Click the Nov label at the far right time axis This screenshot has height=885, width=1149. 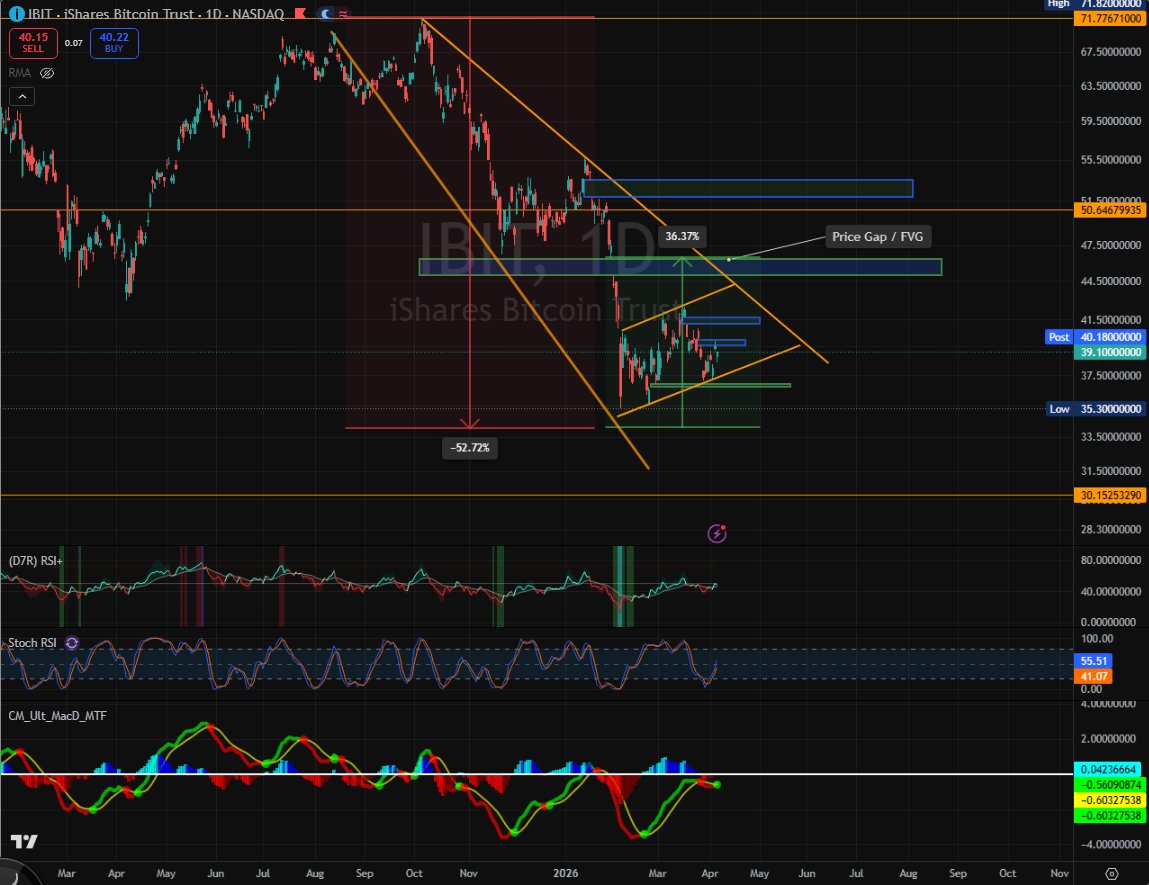(x=1059, y=873)
